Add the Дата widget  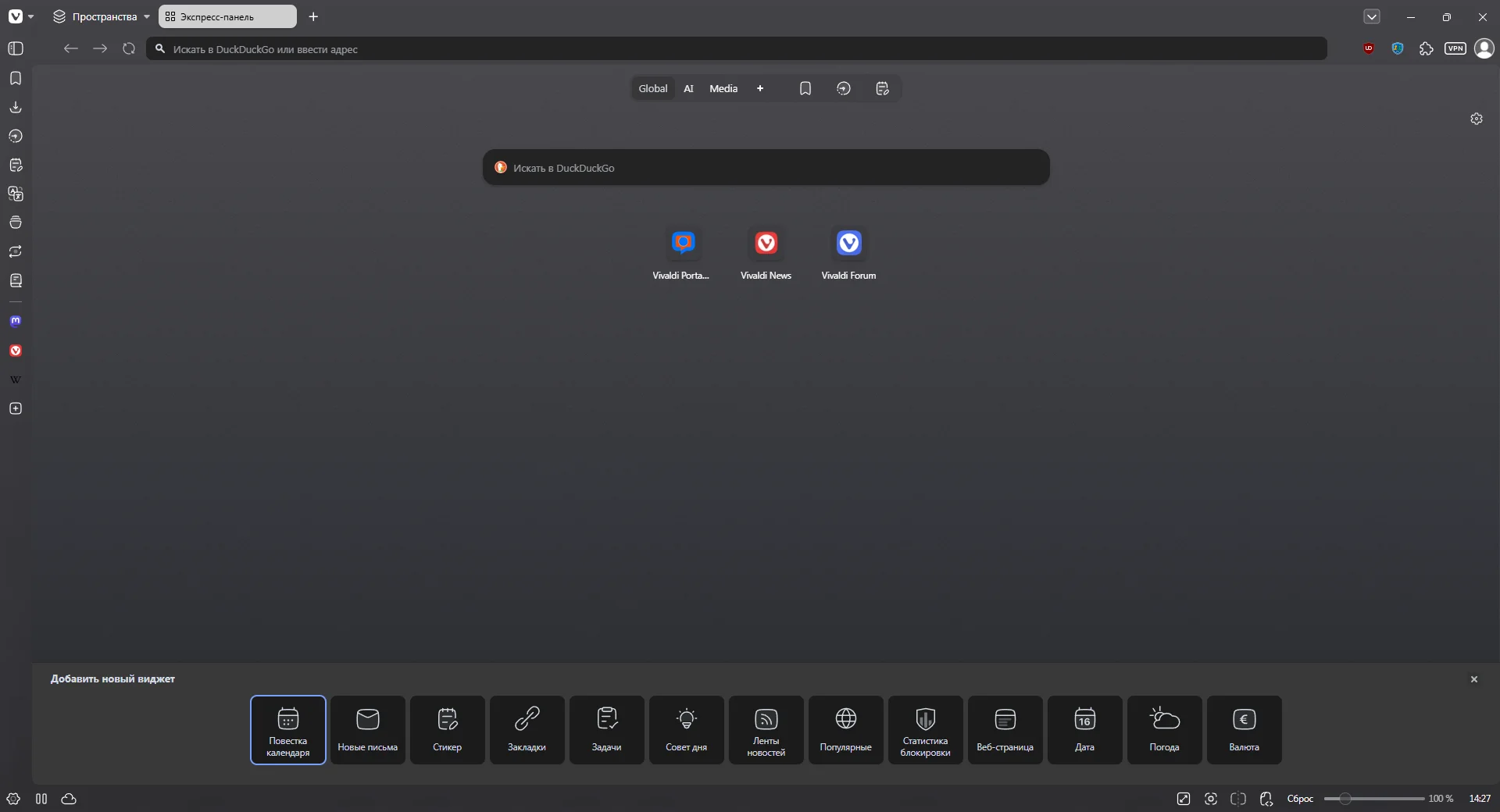pos(1085,730)
